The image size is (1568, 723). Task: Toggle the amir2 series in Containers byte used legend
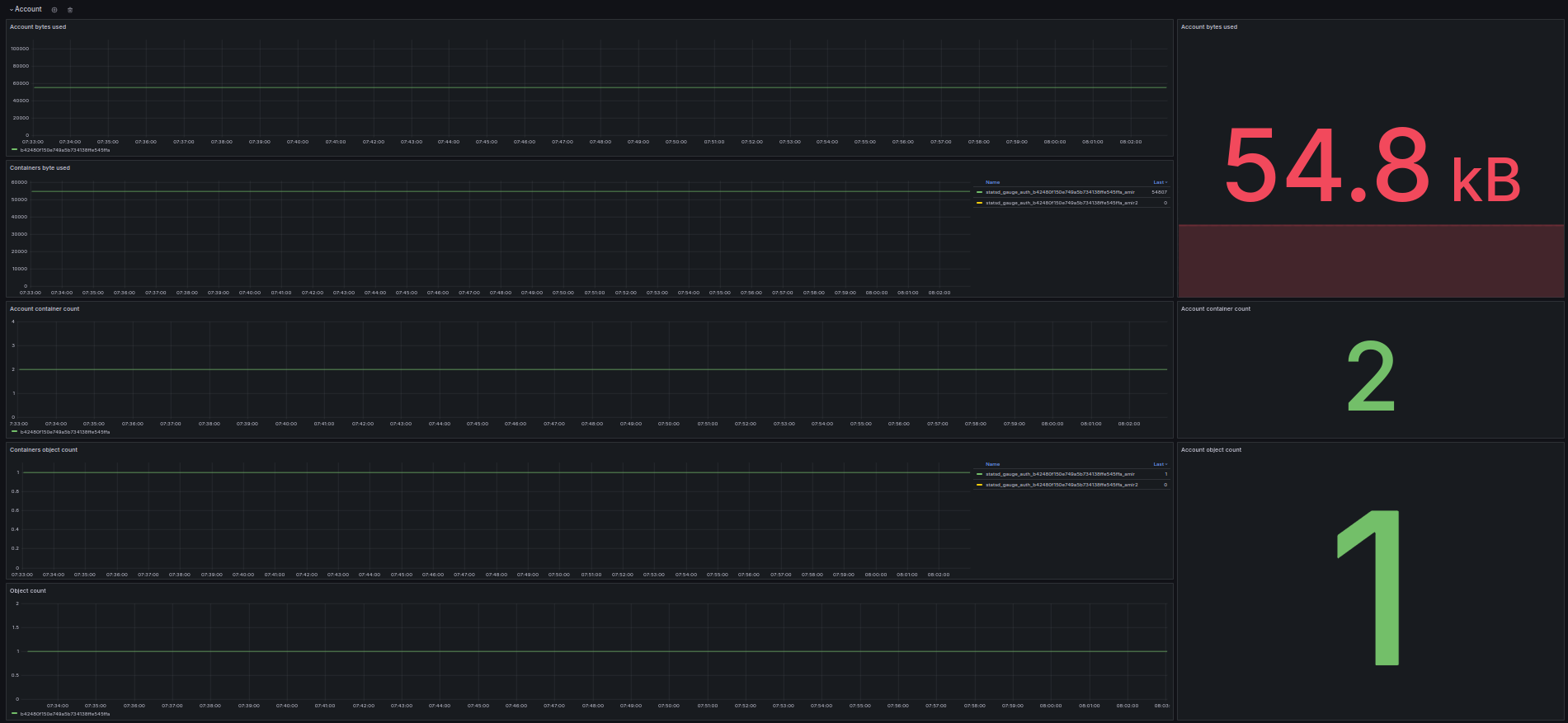(1062, 203)
